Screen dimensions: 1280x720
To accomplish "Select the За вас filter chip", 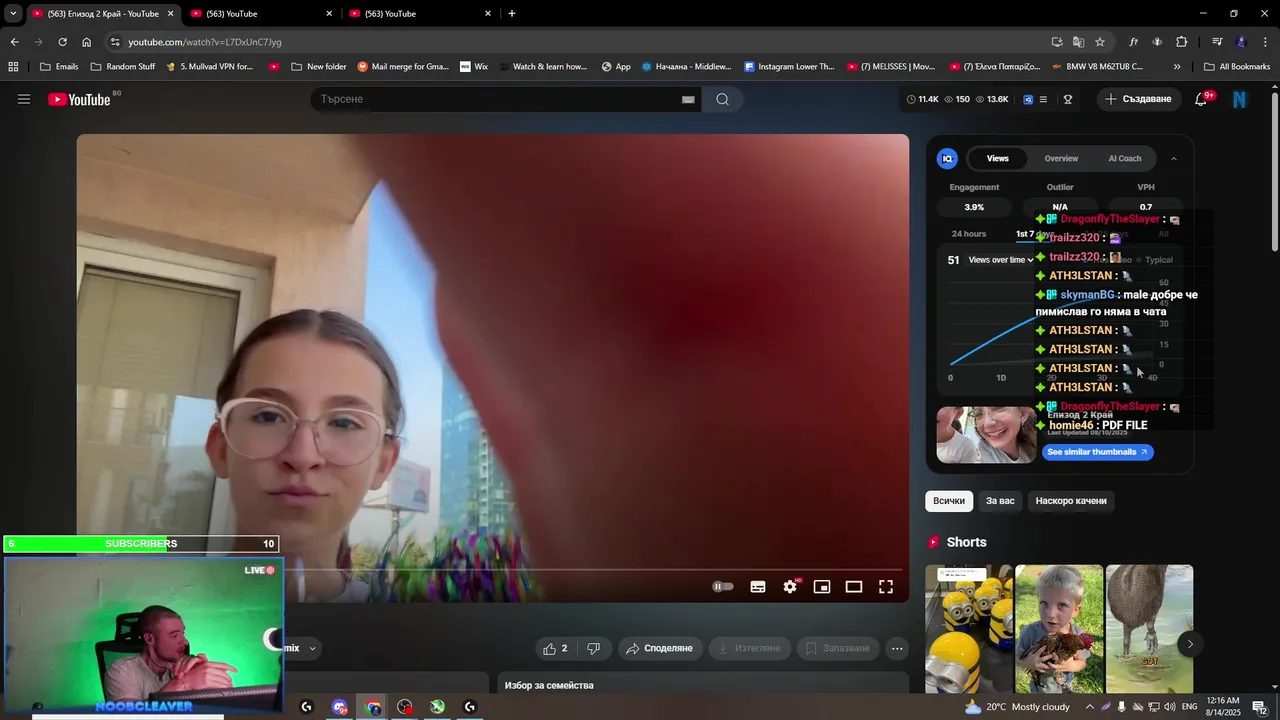I will tap(1000, 501).
